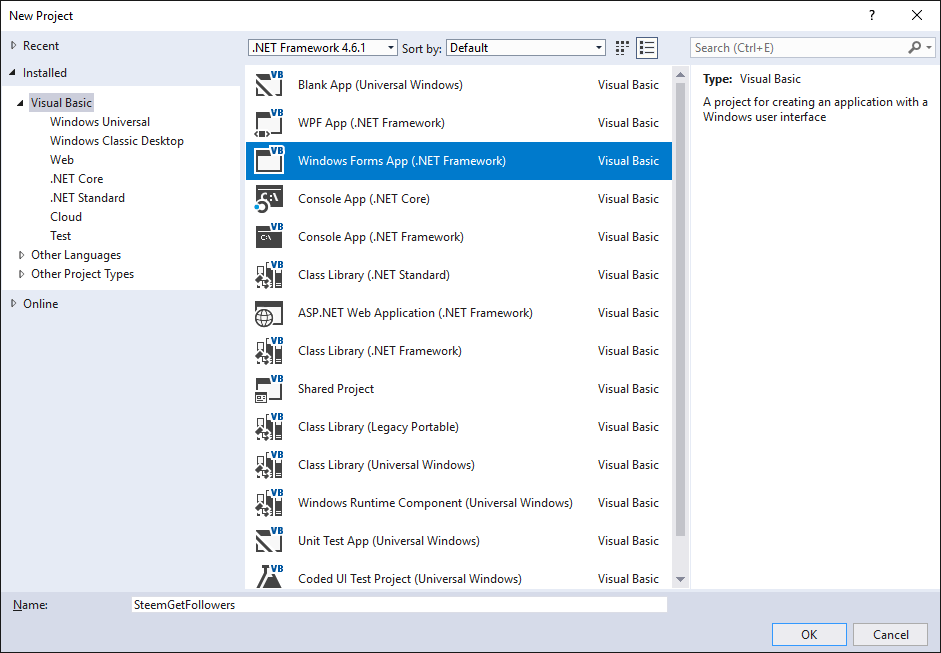The width and height of the screenshot is (941, 653).
Task: Click the Class Library (Universal Windows) icon
Action: click(x=269, y=465)
